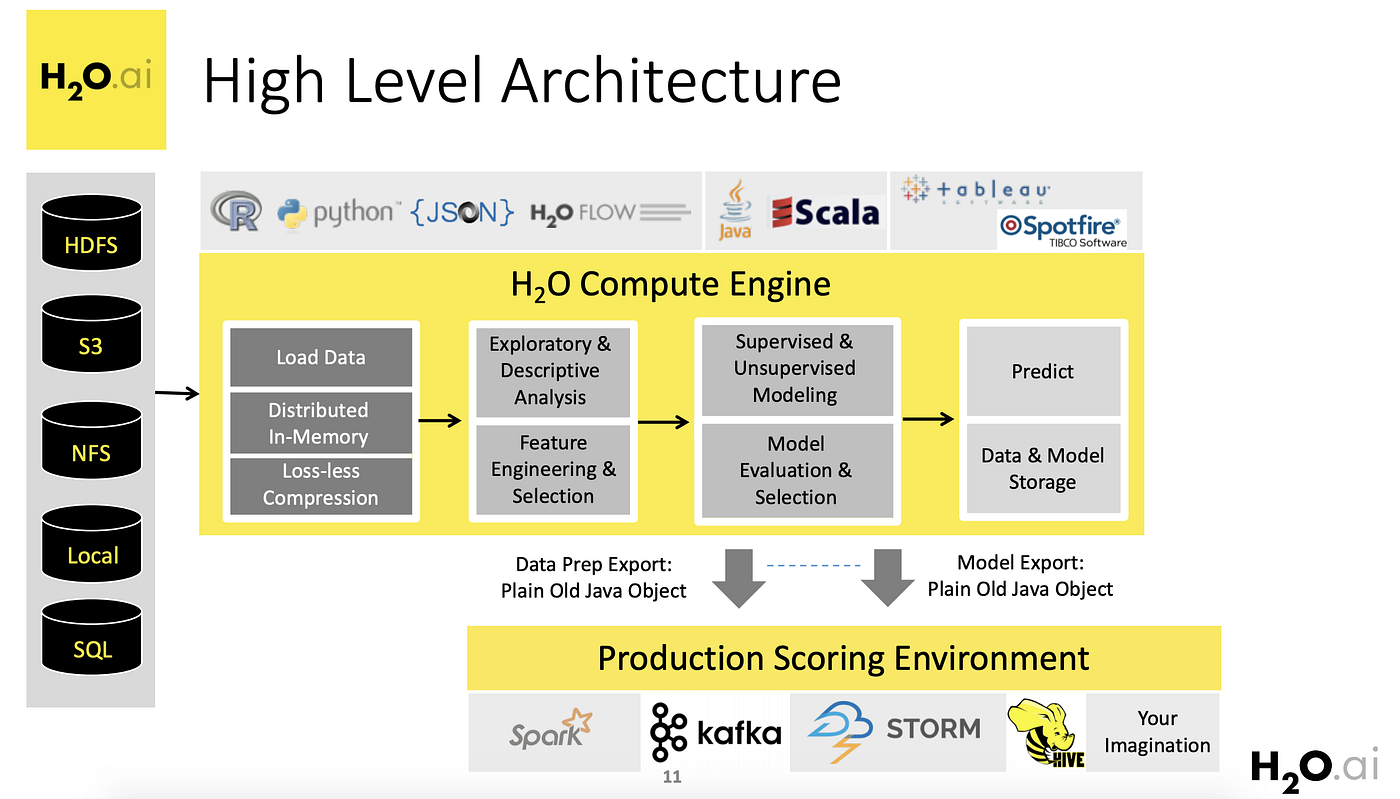The width and height of the screenshot is (1400, 799).
Task: Click the Model Export caption
Action: point(1020,576)
